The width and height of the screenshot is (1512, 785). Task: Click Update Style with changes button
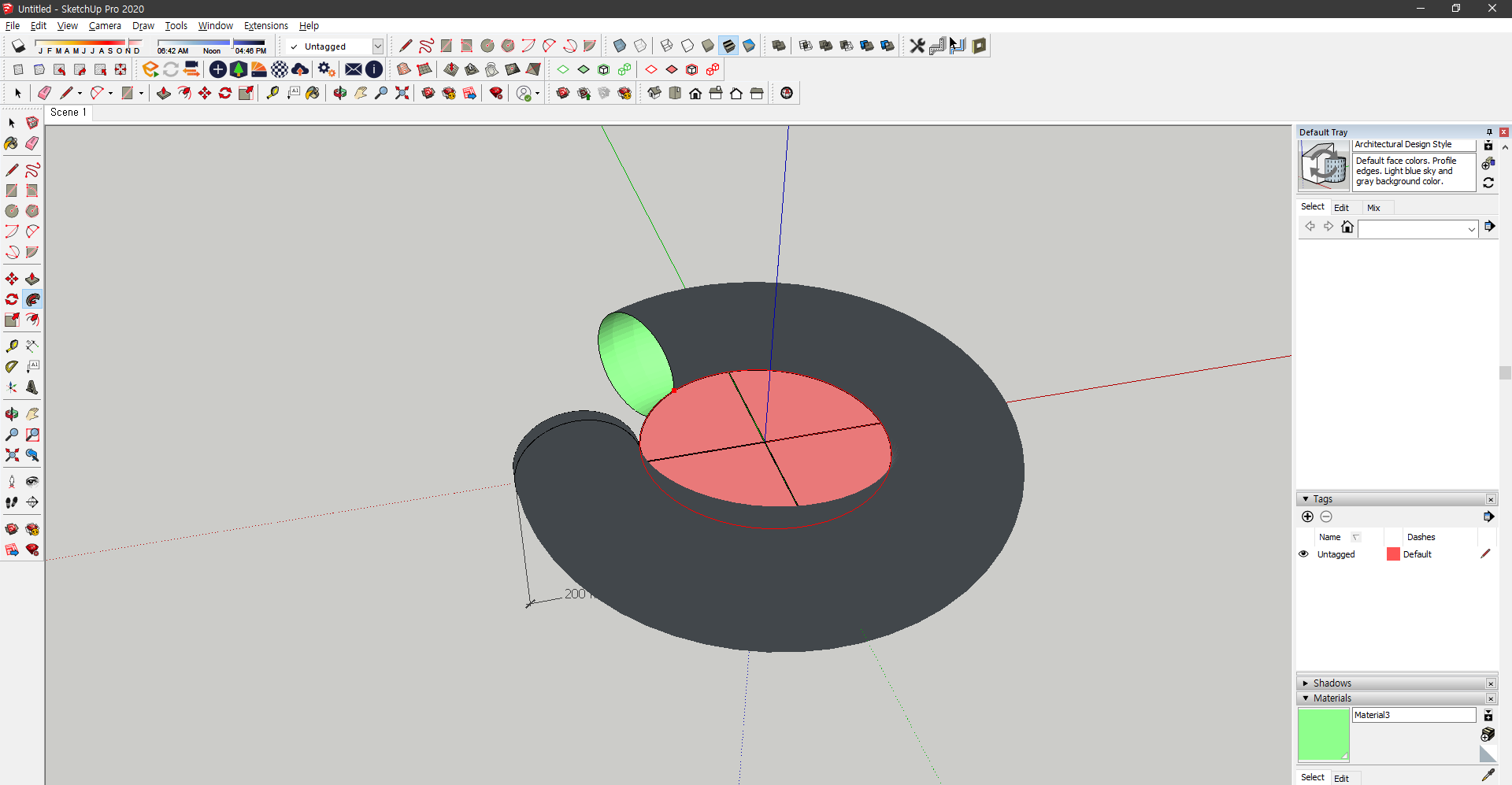(x=1488, y=183)
